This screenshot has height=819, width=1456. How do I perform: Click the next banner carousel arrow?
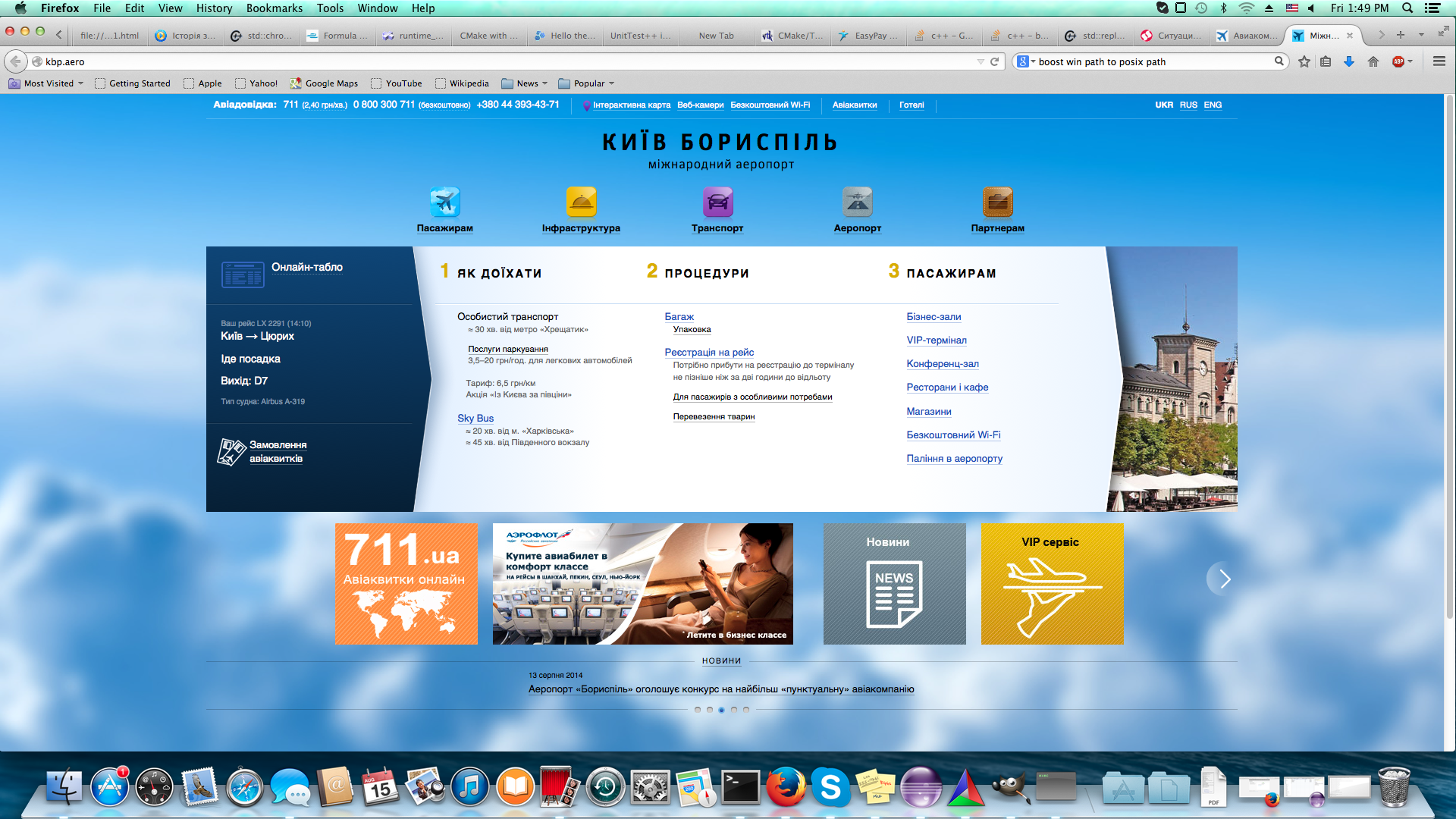click(x=1224, y=579)
